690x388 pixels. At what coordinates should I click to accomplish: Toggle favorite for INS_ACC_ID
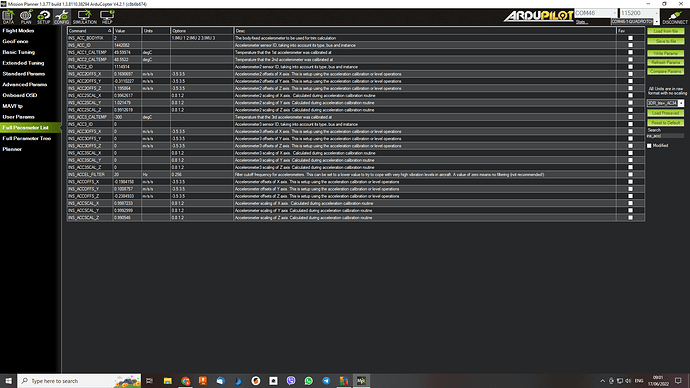coord(630,45)
